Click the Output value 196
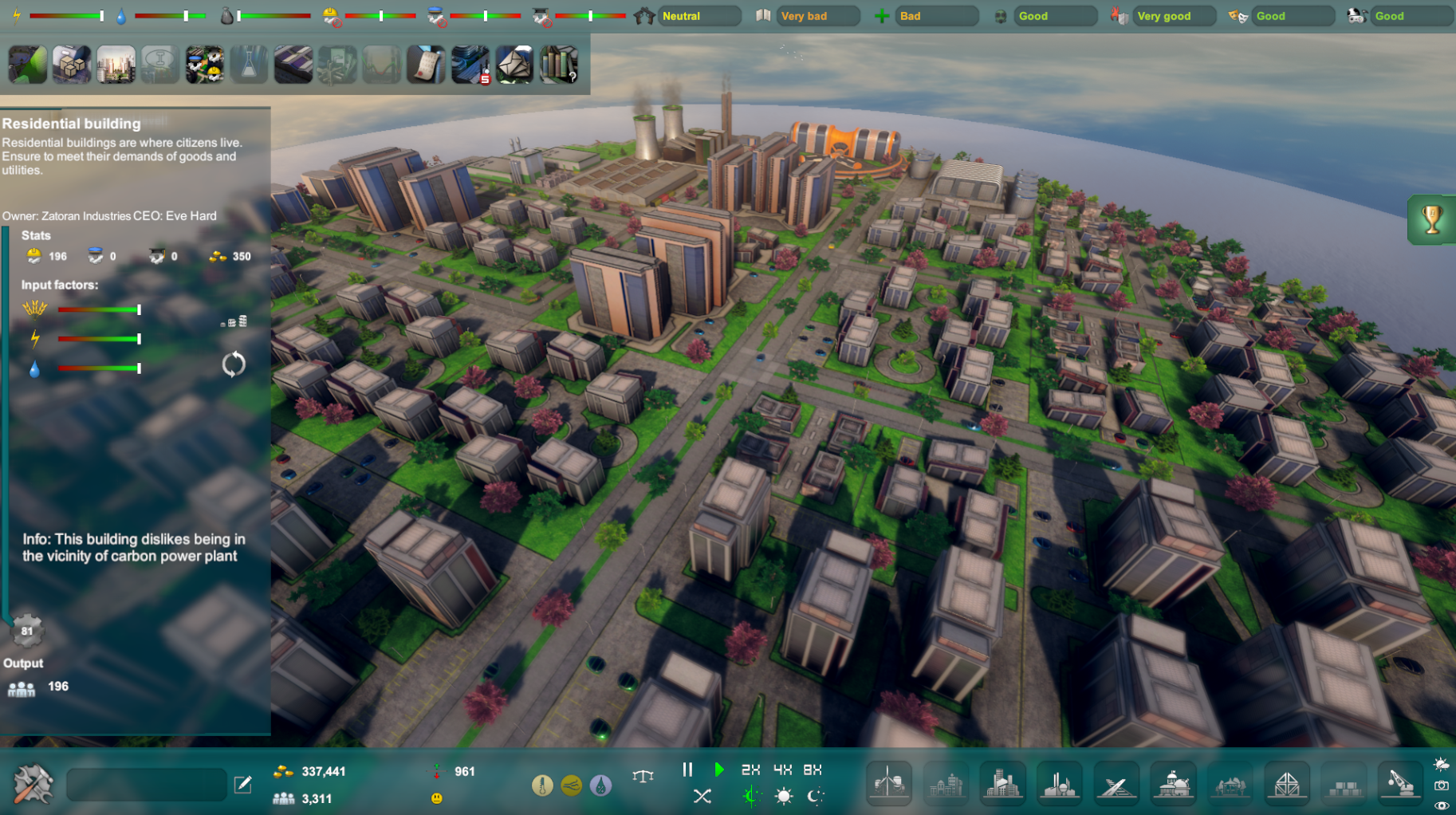 coord(58,686)
